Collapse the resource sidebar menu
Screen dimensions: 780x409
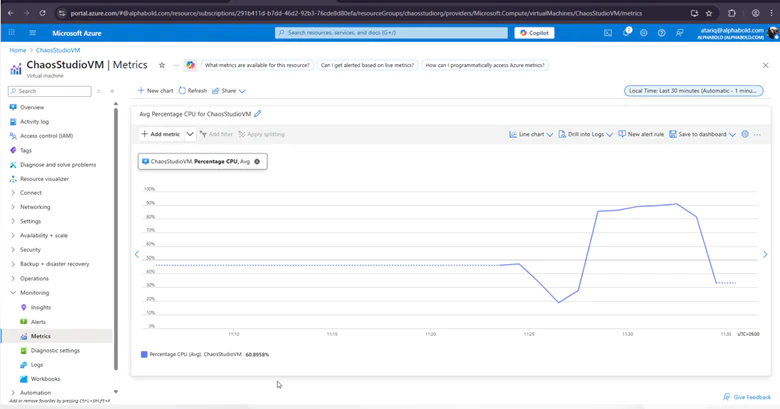(112, 91)
